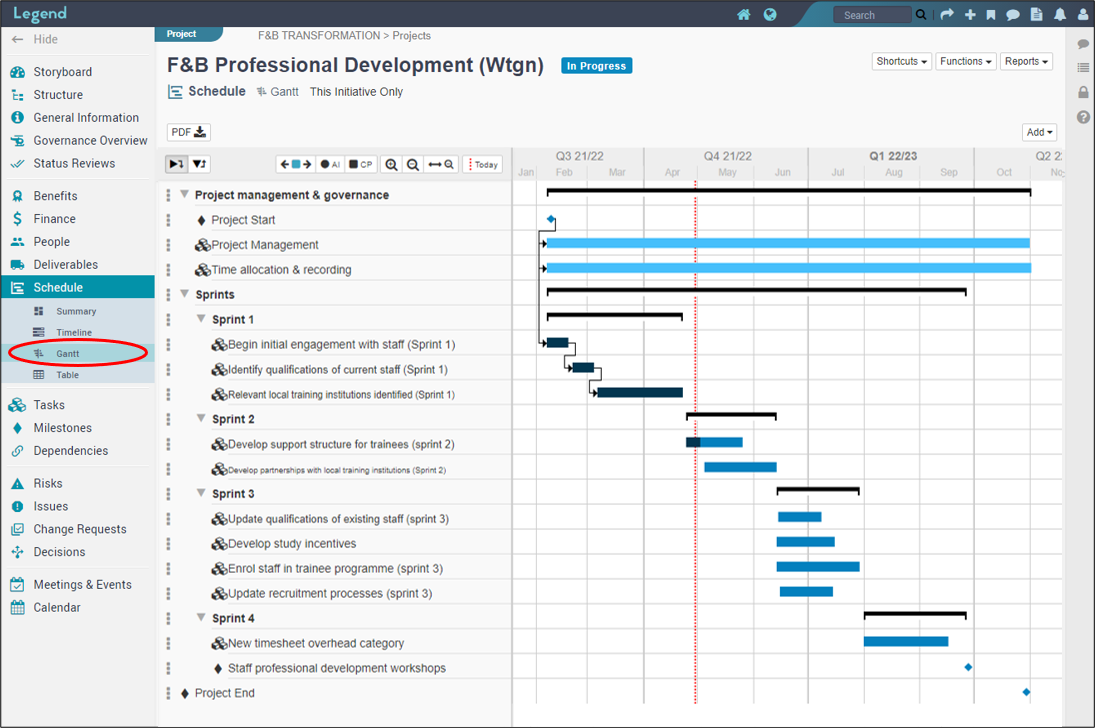Fit the Gantt chart to width
This screenshot has width=1095, height=728.
(441, 164)
